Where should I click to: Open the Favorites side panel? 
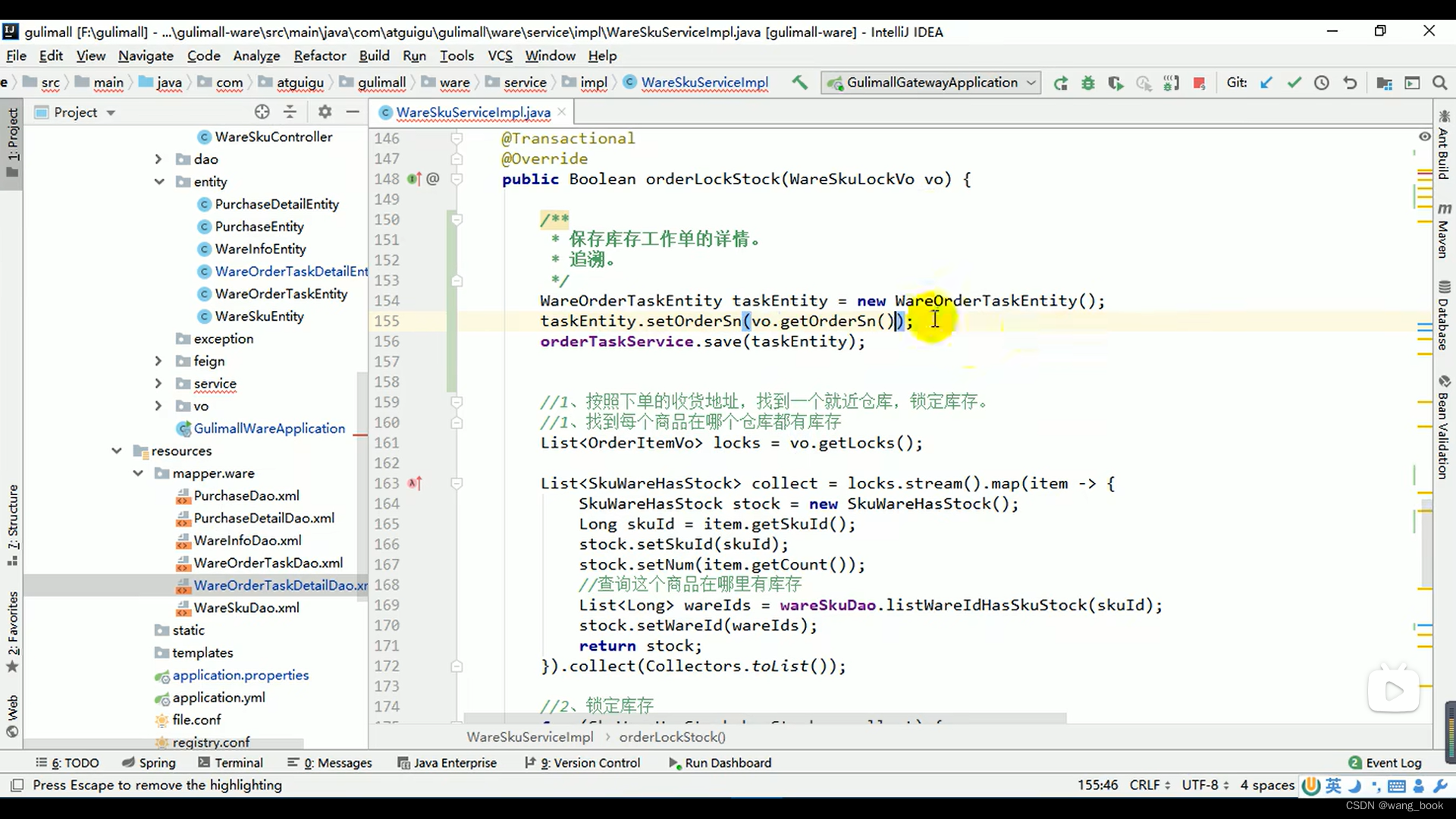pos(13,631)
